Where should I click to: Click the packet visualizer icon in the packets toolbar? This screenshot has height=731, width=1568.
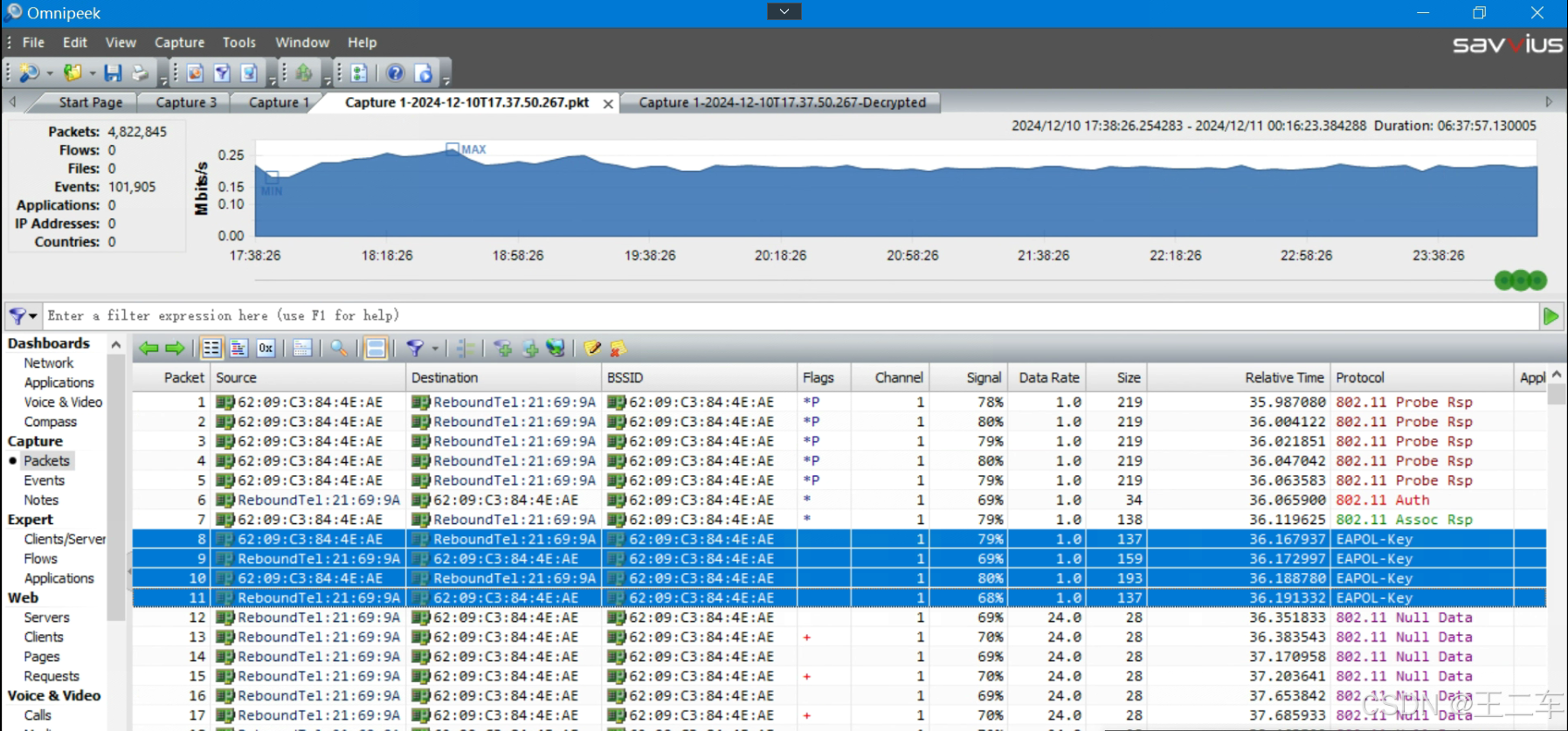click(x=302, y=348)
